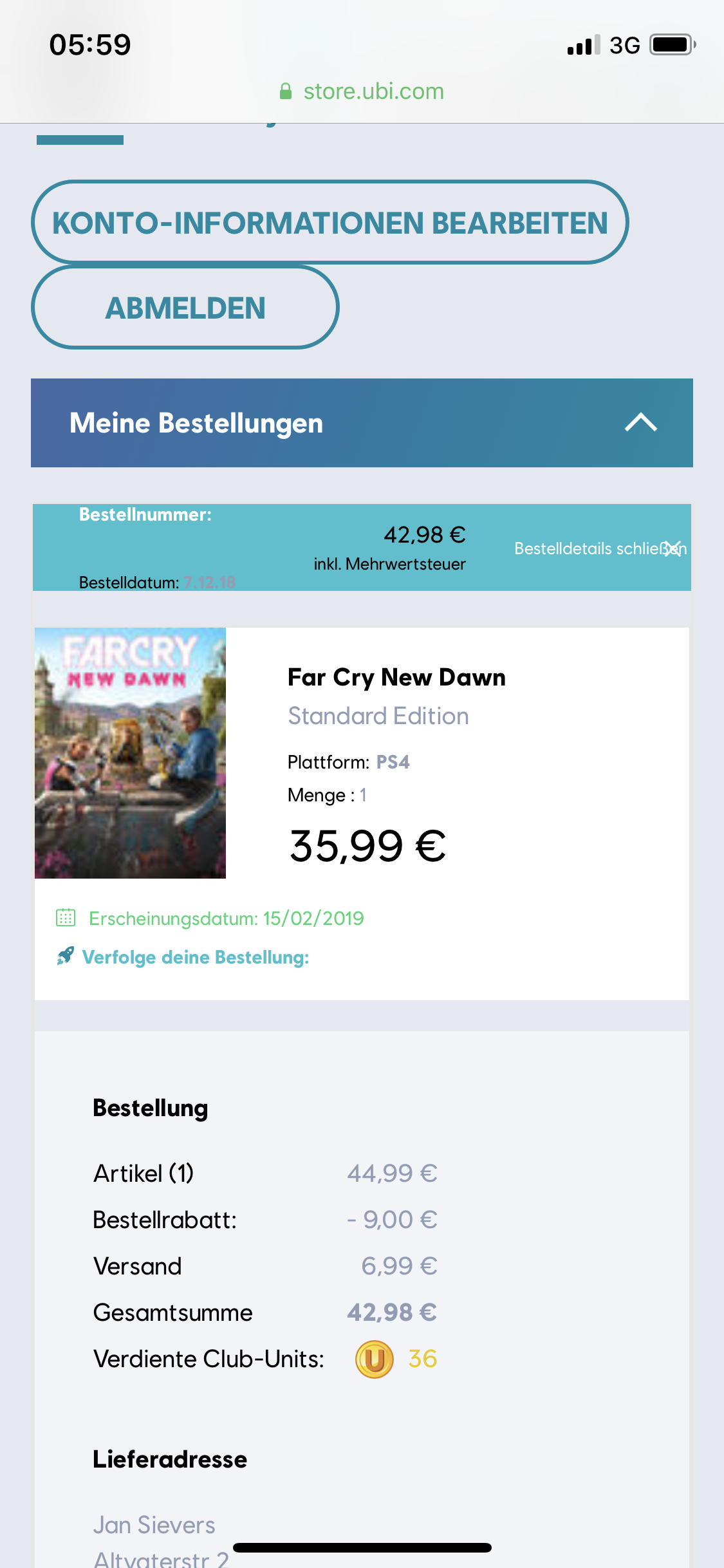724x1568 pixels.
Task: Tap the Far Cry New Dawn title
Action: (396, 677)
